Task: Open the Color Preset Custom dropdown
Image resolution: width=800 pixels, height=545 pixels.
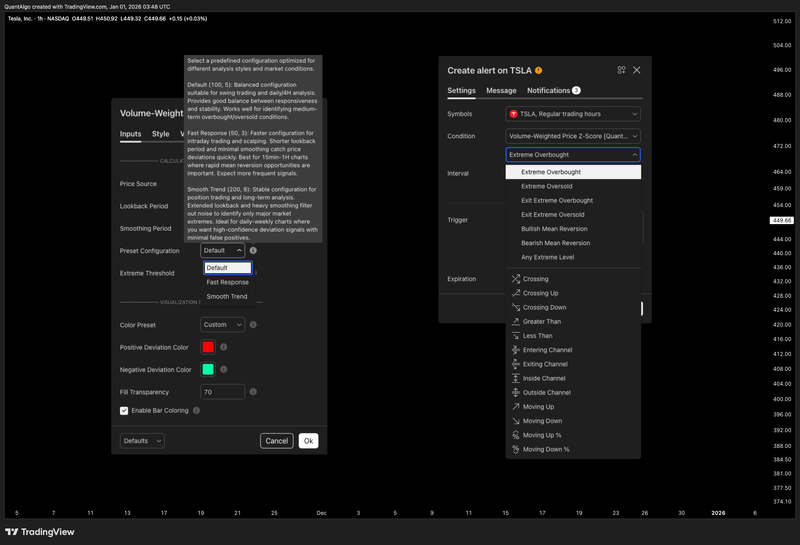Action: coord(223,325)
